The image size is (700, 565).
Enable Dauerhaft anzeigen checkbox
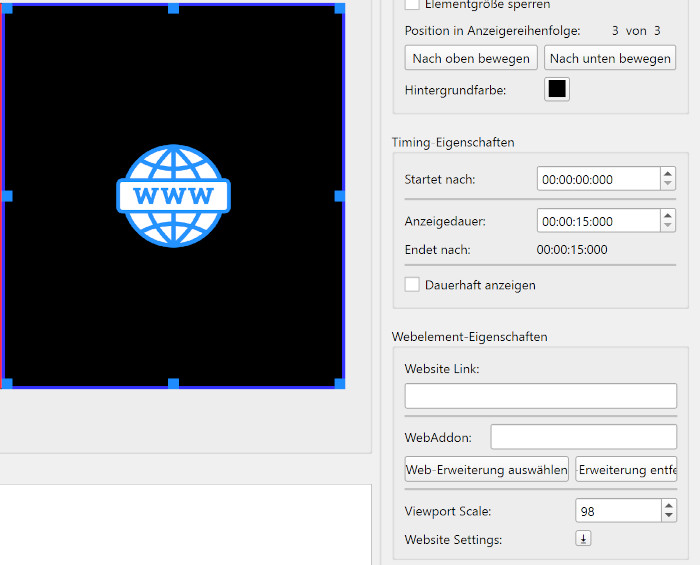pos(412,284)
